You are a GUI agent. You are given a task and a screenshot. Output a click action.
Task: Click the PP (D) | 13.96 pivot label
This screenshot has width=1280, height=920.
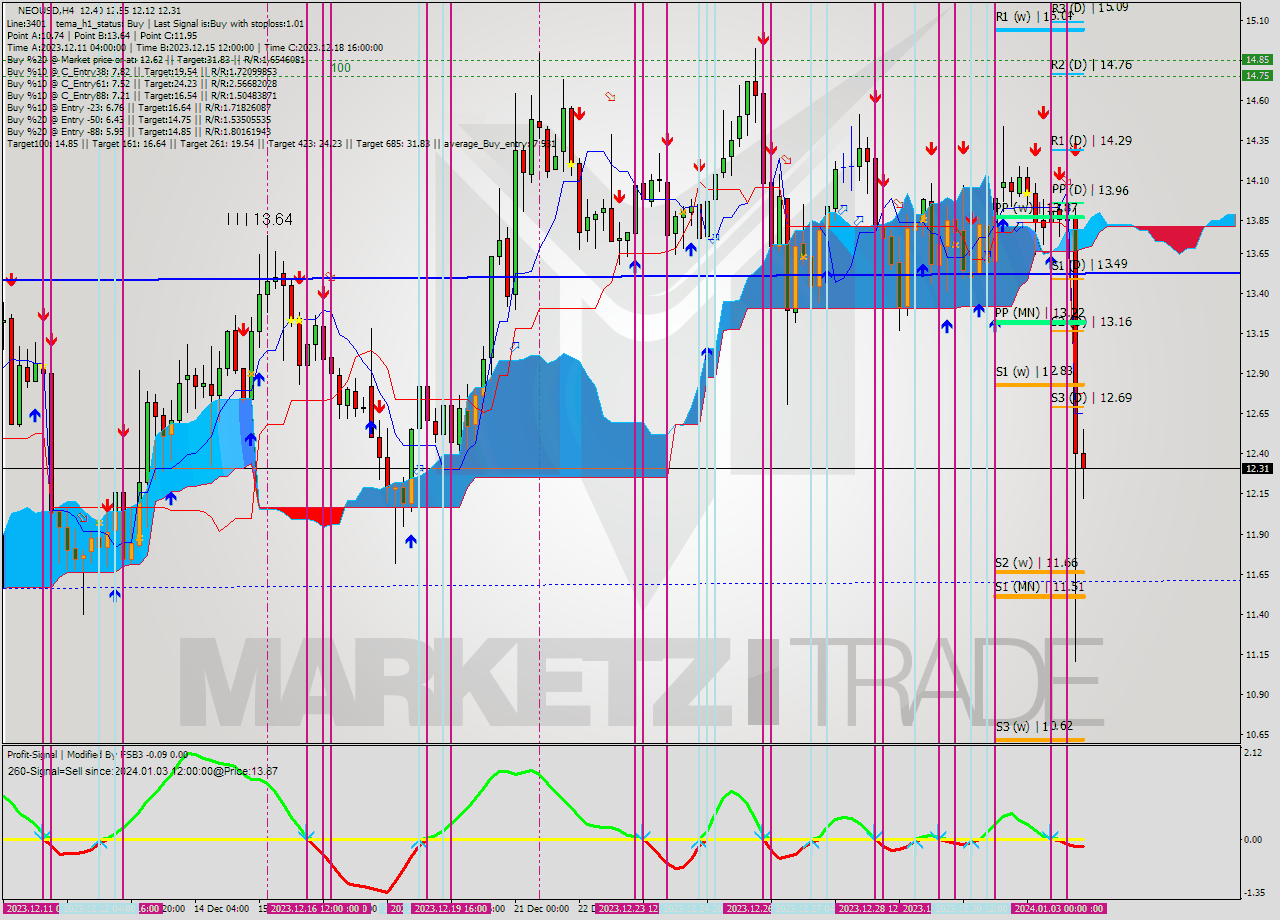1091,190
